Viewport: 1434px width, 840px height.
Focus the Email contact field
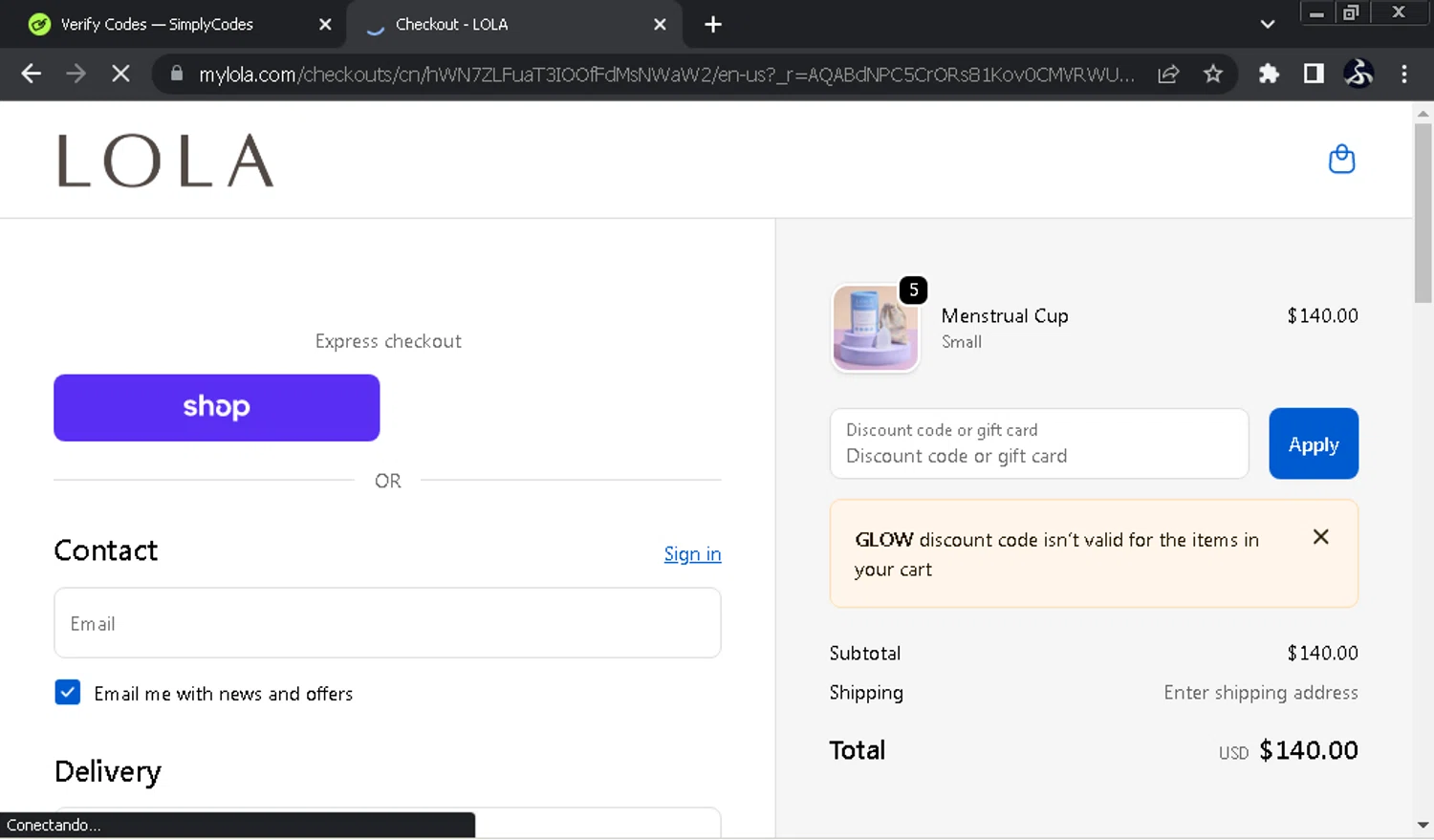coord(387,623)
